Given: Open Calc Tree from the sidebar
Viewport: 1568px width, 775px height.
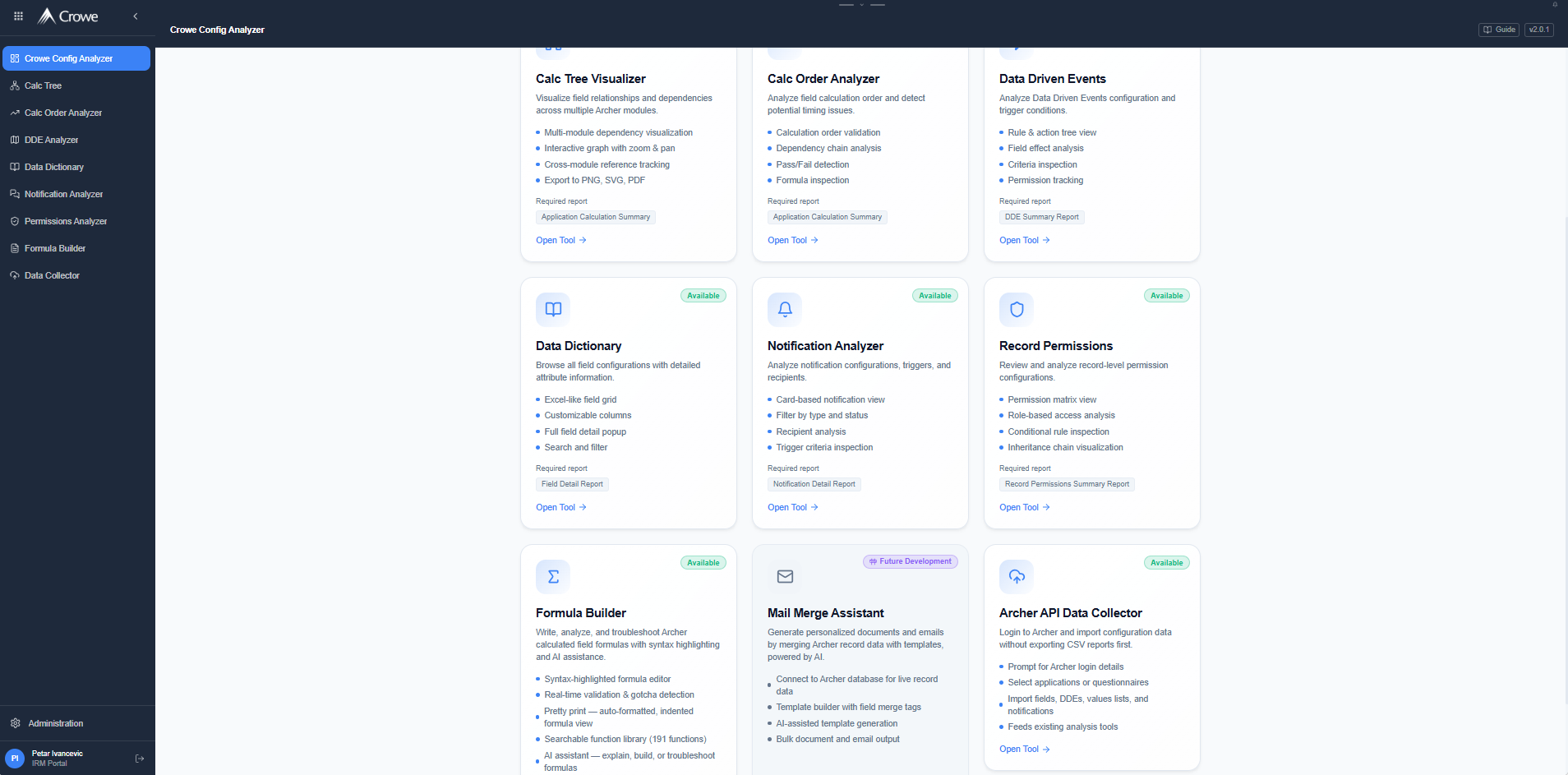Looking at the screenshot, I should (76, 85).
